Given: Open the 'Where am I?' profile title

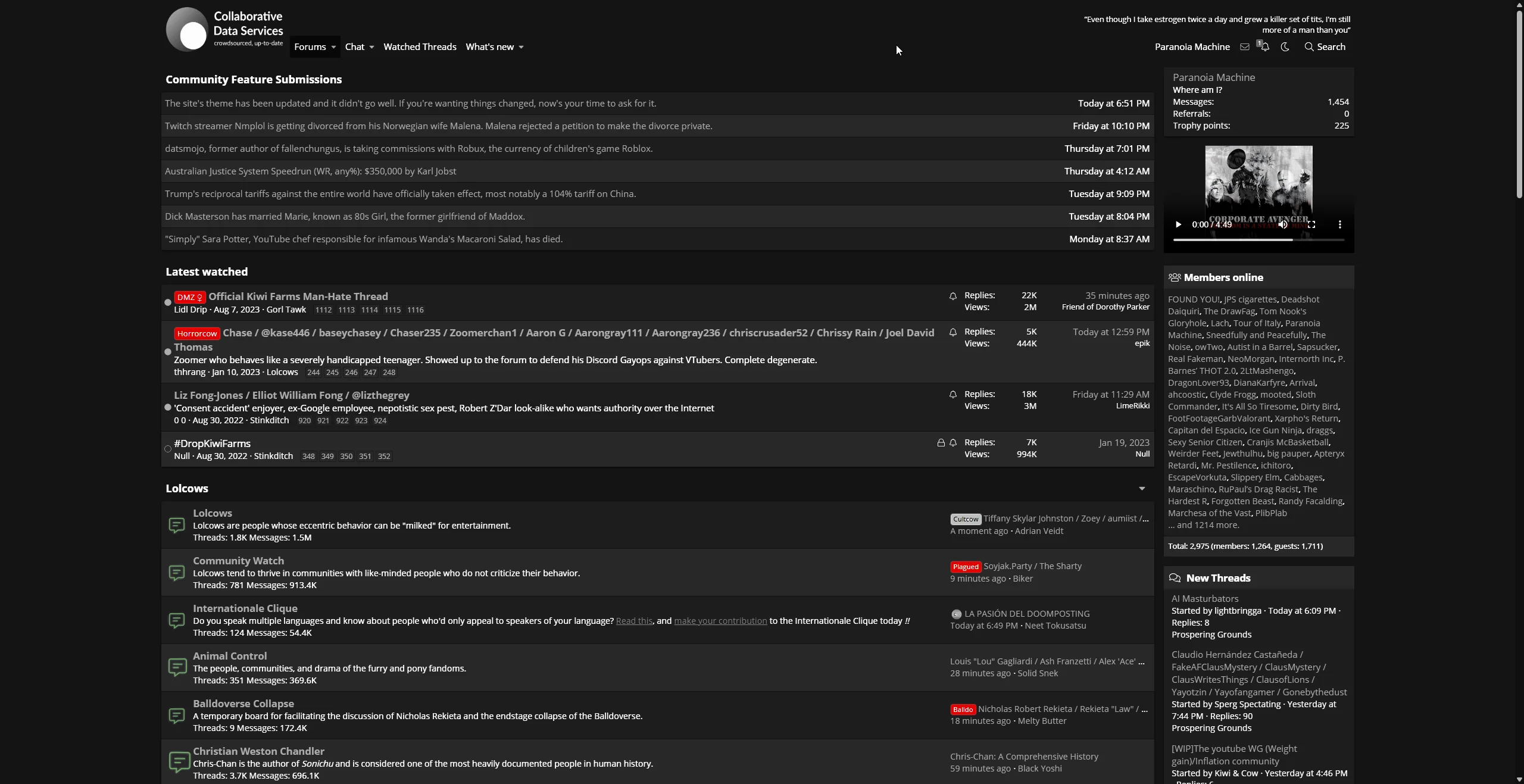Looking at the screenshot, I should (1197, 90).
